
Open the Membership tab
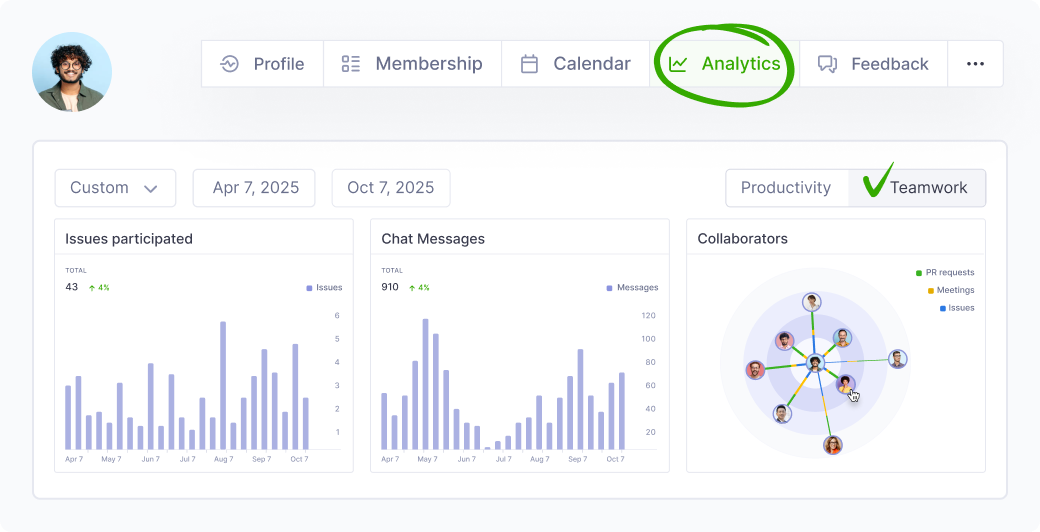click(x=428, y=64)
